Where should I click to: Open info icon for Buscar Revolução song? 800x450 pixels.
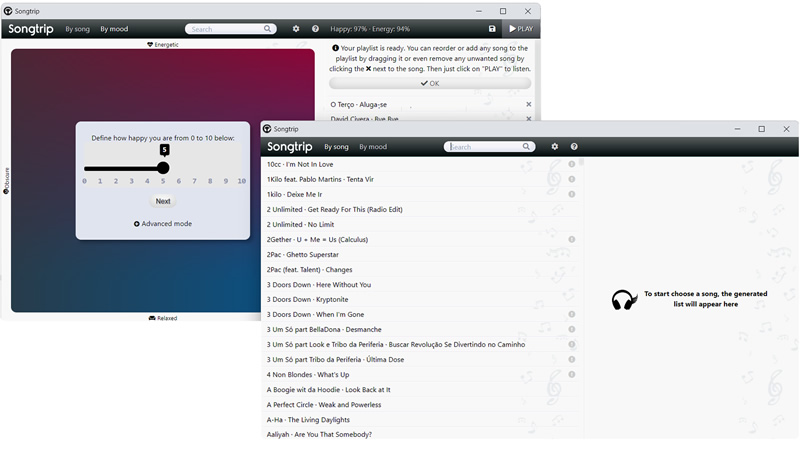click(571, 344)
